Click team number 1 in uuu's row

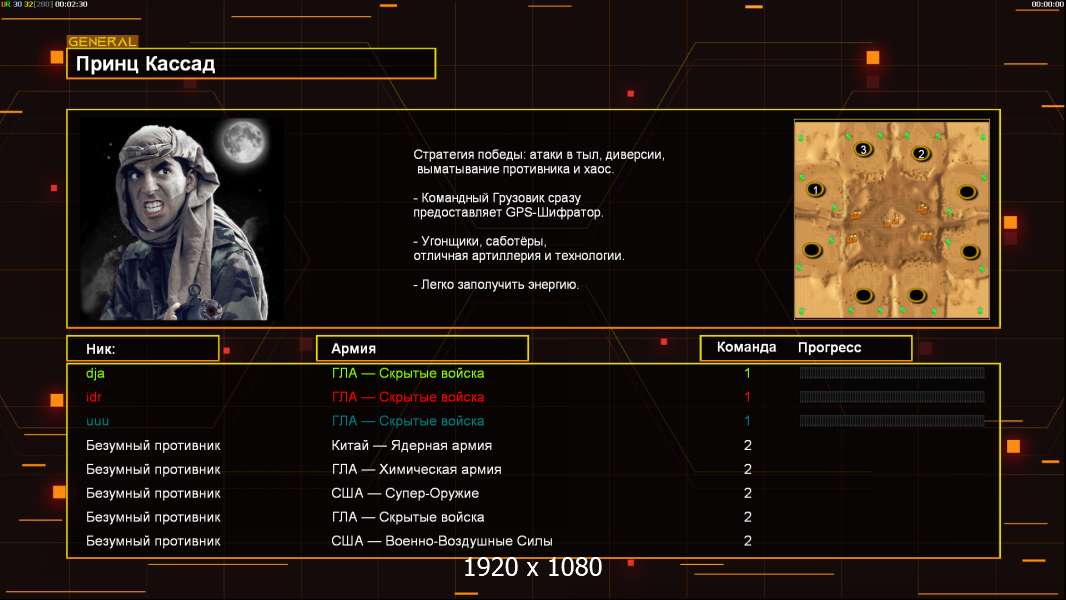point(747,421)
